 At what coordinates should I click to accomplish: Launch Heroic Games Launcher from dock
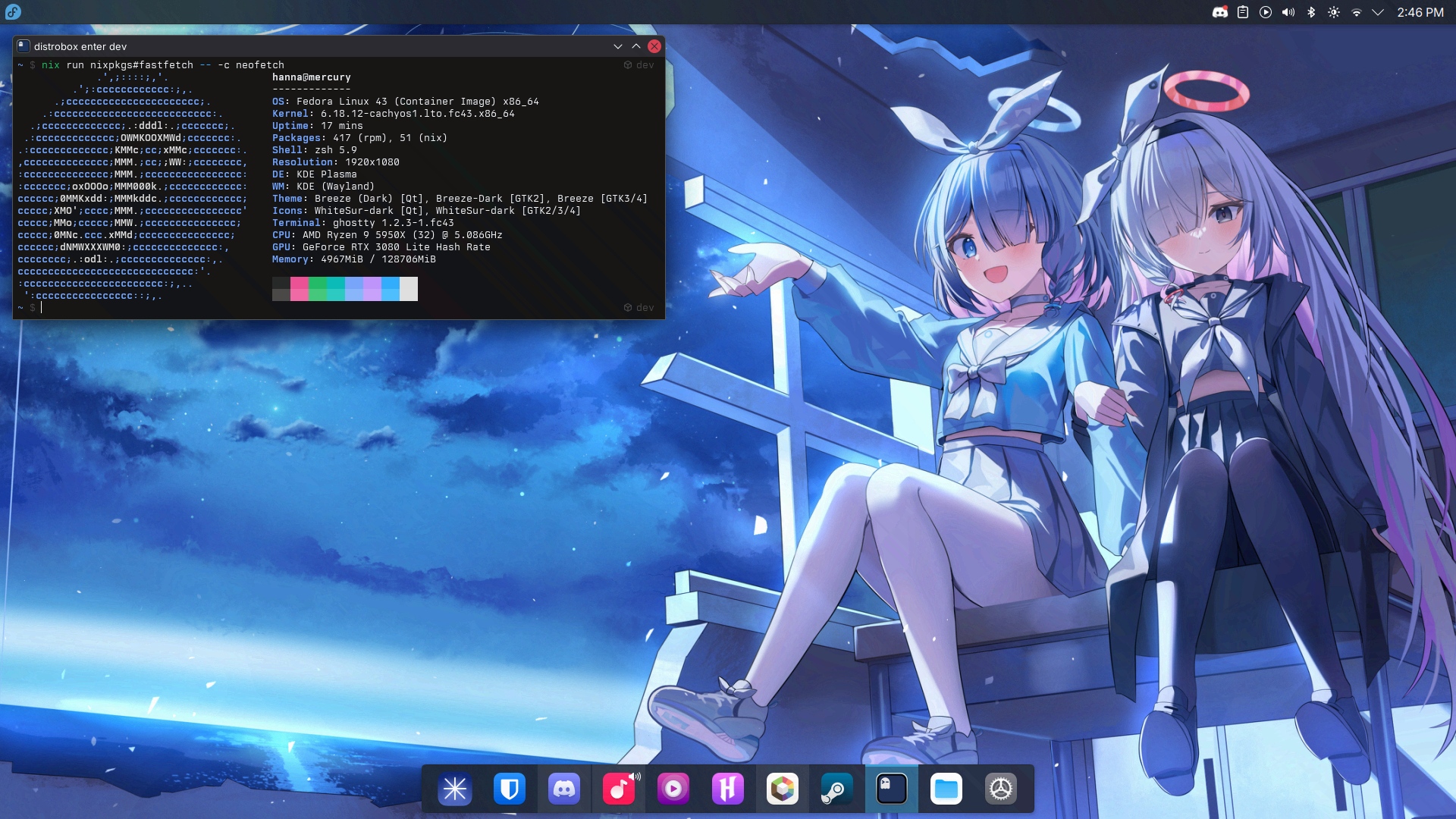coord(728,789)
